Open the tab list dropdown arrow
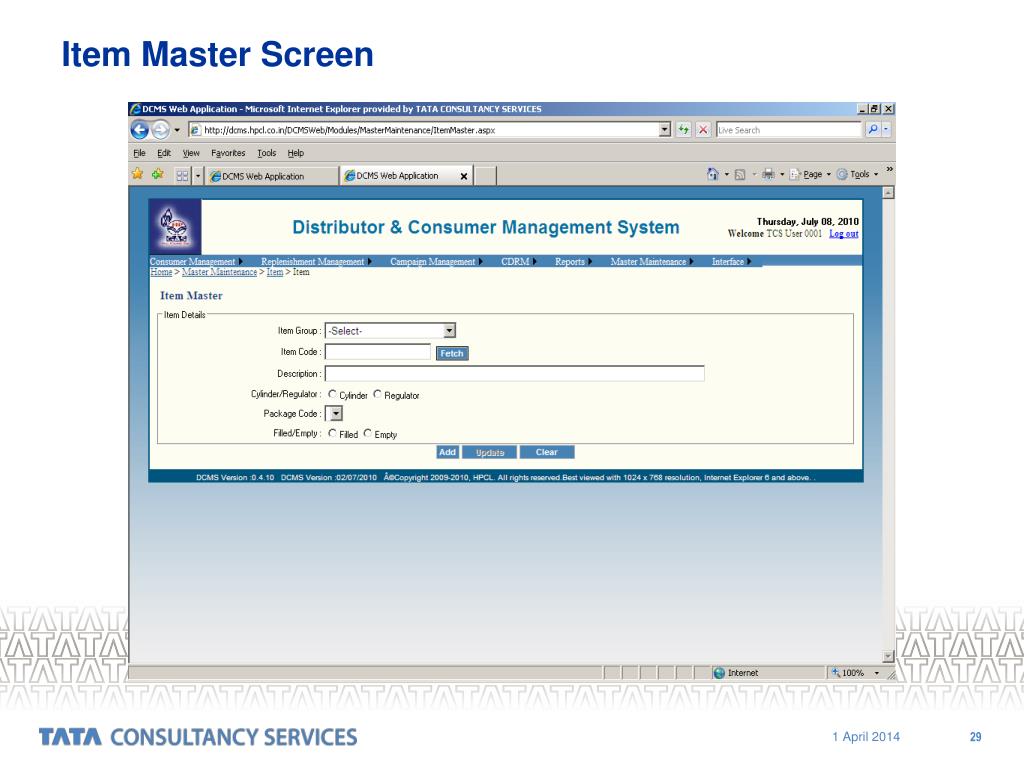 coord(198,176)
